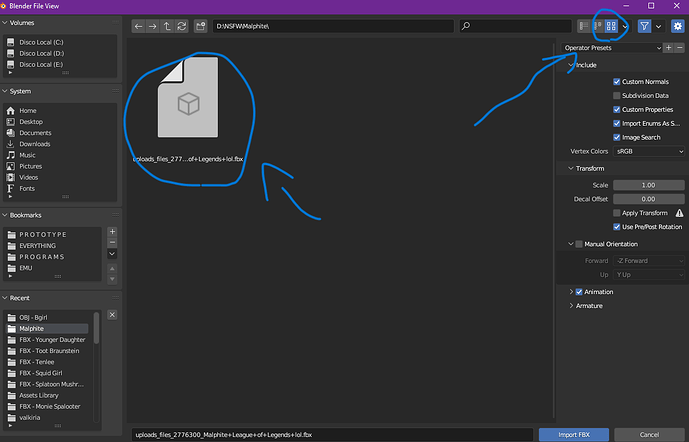Collapse the Volumes panel

[x=5, y=22]
